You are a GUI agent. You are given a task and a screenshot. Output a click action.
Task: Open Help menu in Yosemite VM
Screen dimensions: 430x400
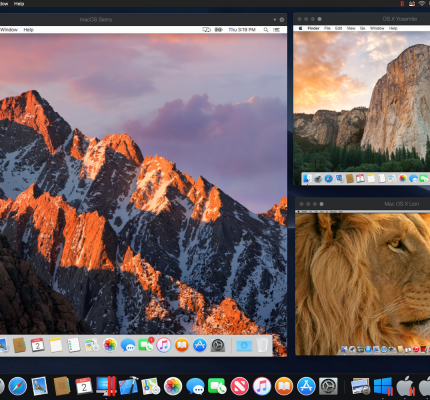393,28
